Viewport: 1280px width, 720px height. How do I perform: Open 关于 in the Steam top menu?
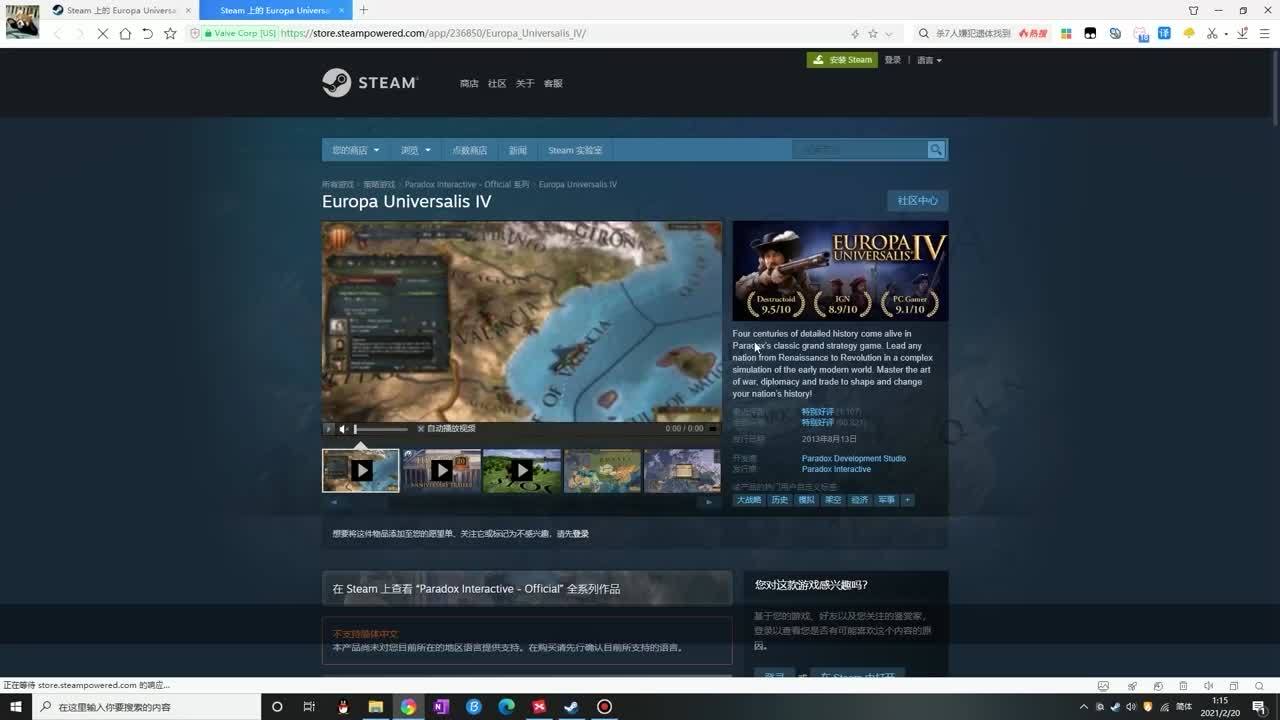pyautogui.click(x=525, y=84)
